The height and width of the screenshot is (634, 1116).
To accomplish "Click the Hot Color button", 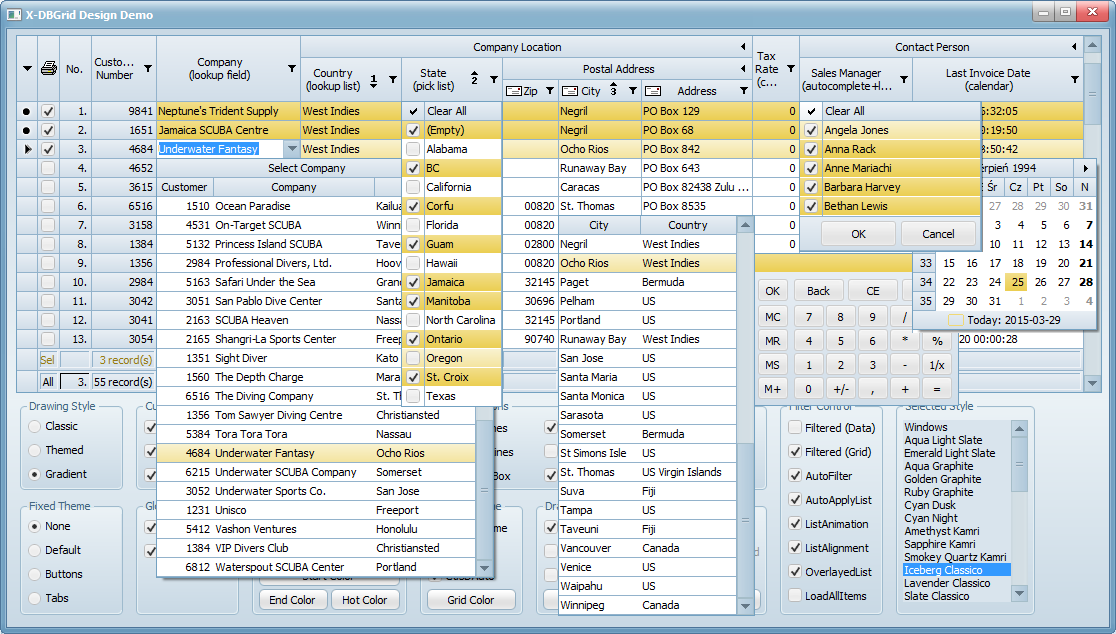I will tap(364, 600).
